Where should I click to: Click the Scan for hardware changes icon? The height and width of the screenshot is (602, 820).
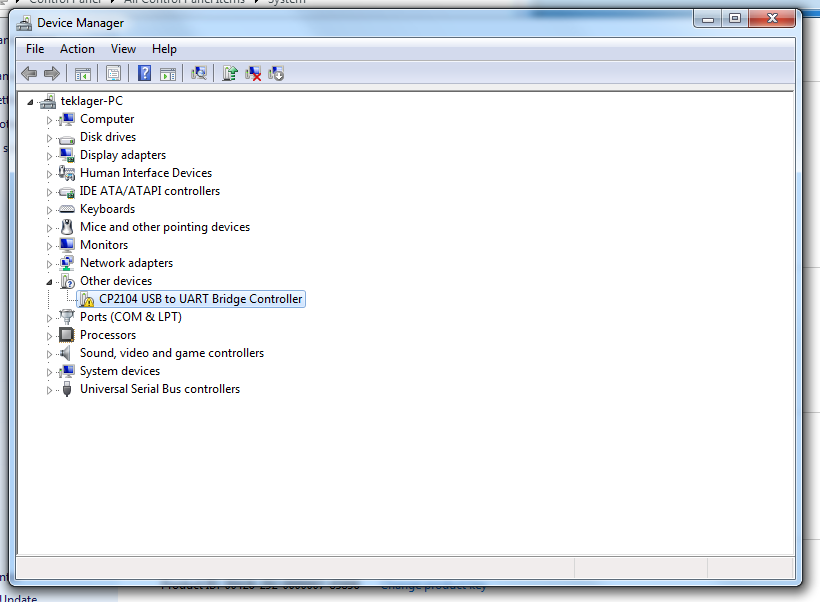pyautogui.click(x=198, y=72)
